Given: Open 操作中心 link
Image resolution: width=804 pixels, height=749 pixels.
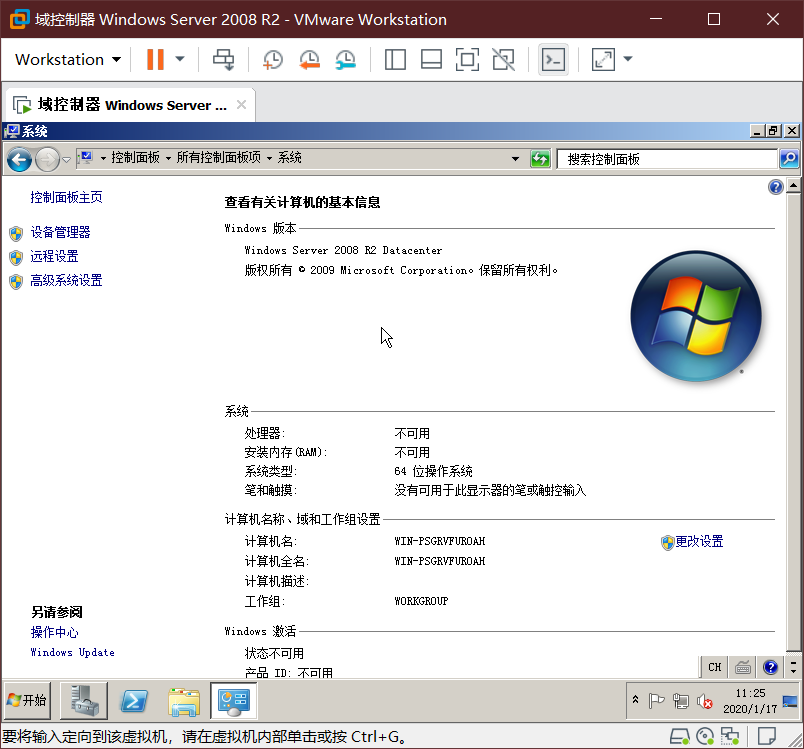Looking at the screenshot, I should (x=54, y=632).
